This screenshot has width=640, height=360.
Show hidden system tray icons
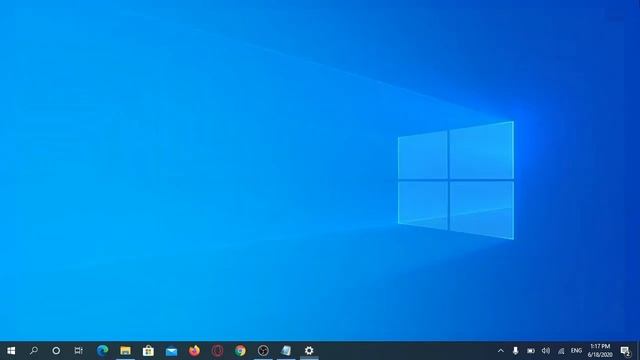coord(501,351)
